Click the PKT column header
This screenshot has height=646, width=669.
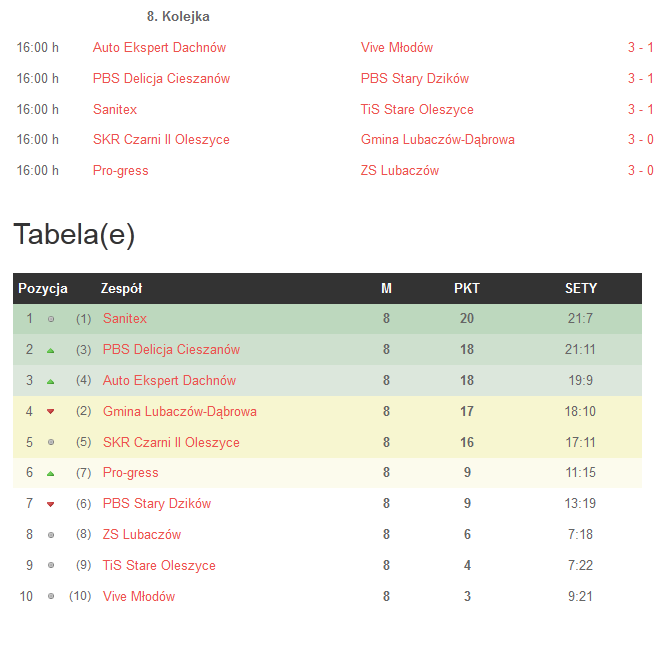point(467,288)
